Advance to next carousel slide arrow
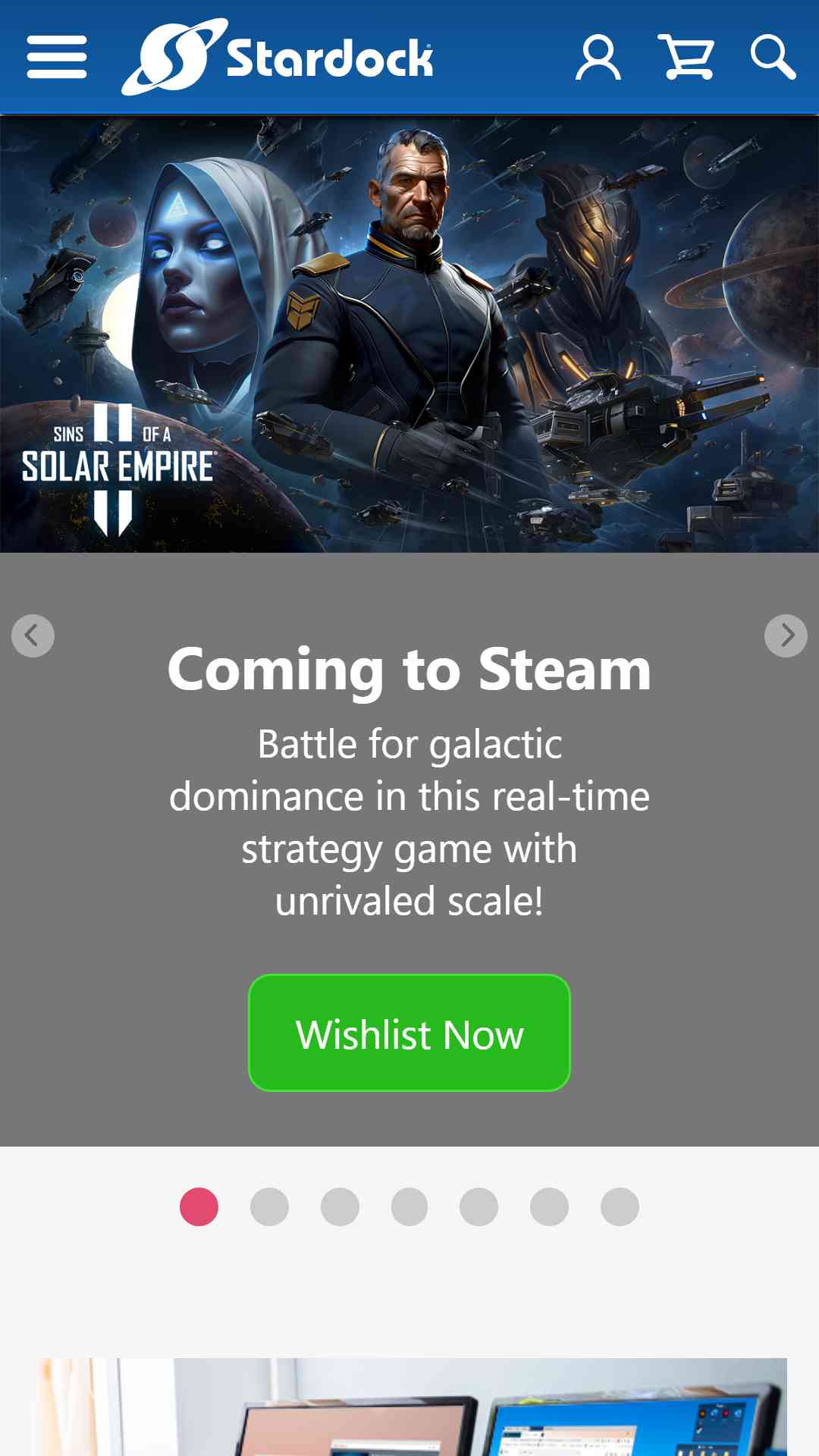The image size is (819, 1456). [x=786, y=635]
